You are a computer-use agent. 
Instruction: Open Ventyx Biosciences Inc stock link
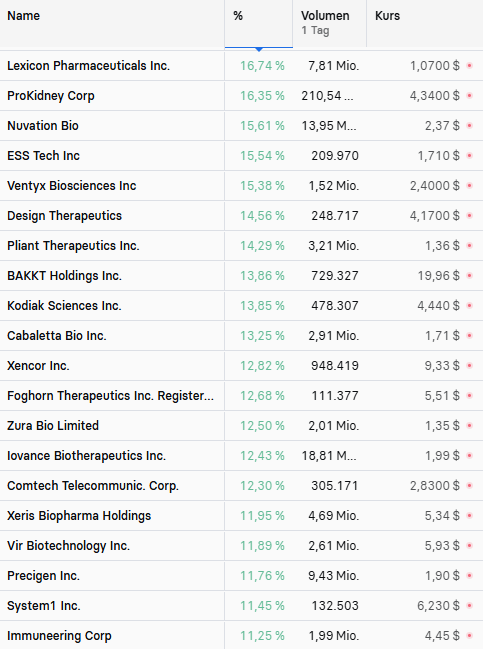click(x=72, y=185)
